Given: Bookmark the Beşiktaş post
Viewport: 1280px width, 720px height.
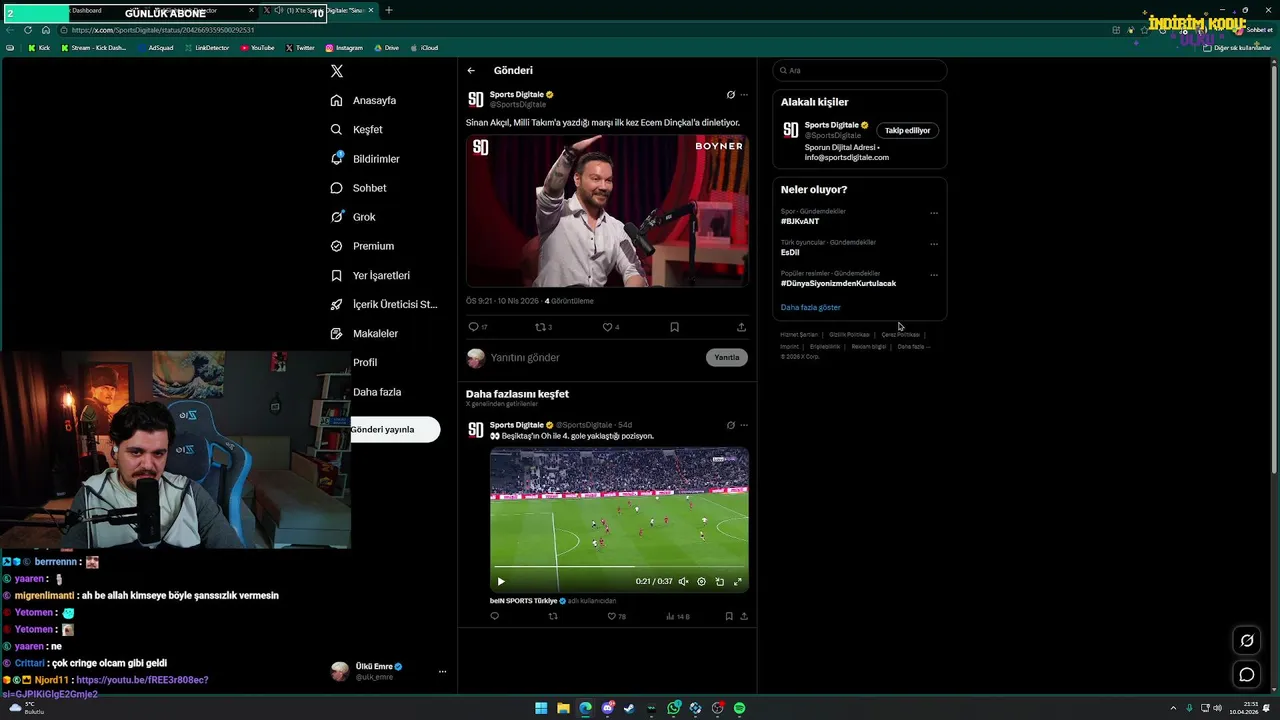Looking at the screenshot, I should click(x=729, y=617).
